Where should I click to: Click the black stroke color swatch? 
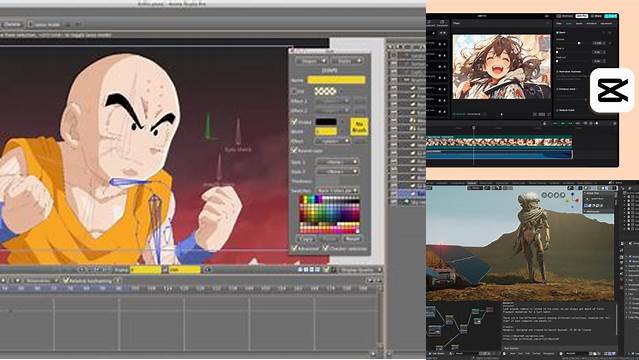point(326,121)
